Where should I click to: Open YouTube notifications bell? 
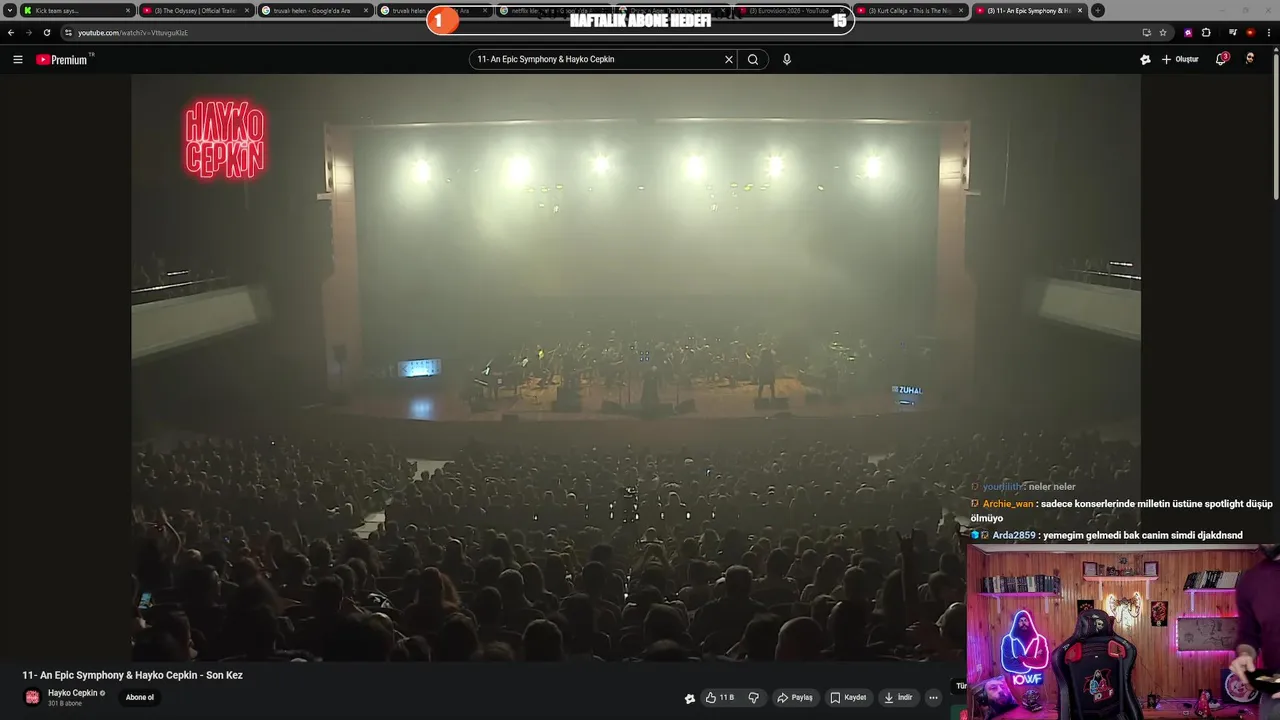tap(1221, 59)
